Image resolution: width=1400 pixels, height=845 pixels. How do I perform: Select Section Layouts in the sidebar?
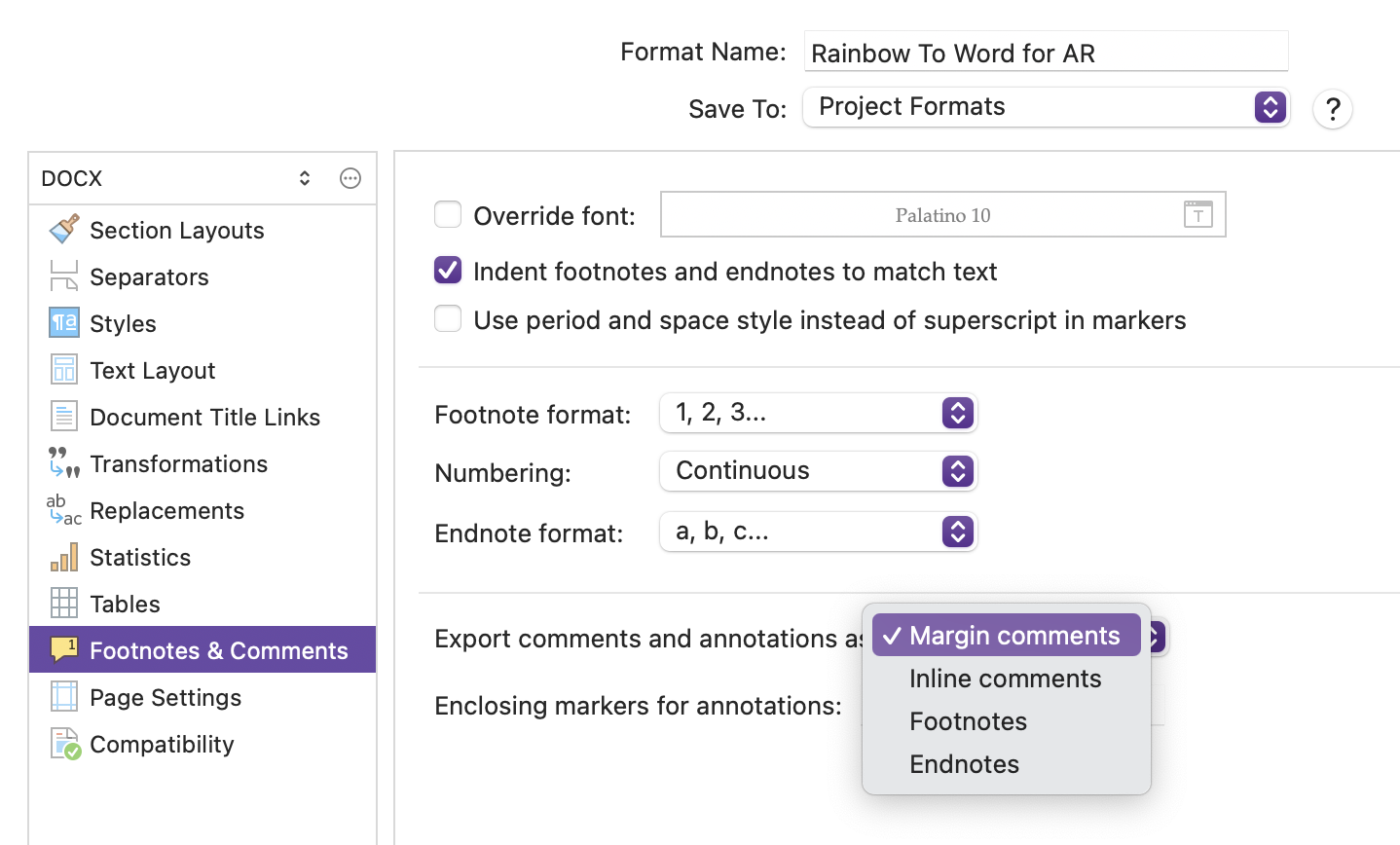[203, 230]
